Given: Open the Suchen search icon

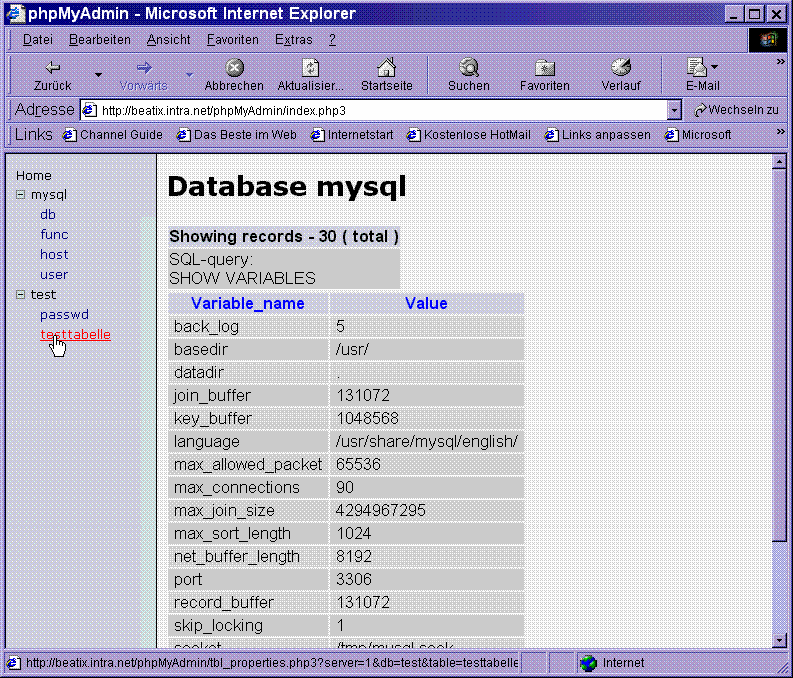Looking at the screenshot, I should pyautogui.click(x=468, y=68).
